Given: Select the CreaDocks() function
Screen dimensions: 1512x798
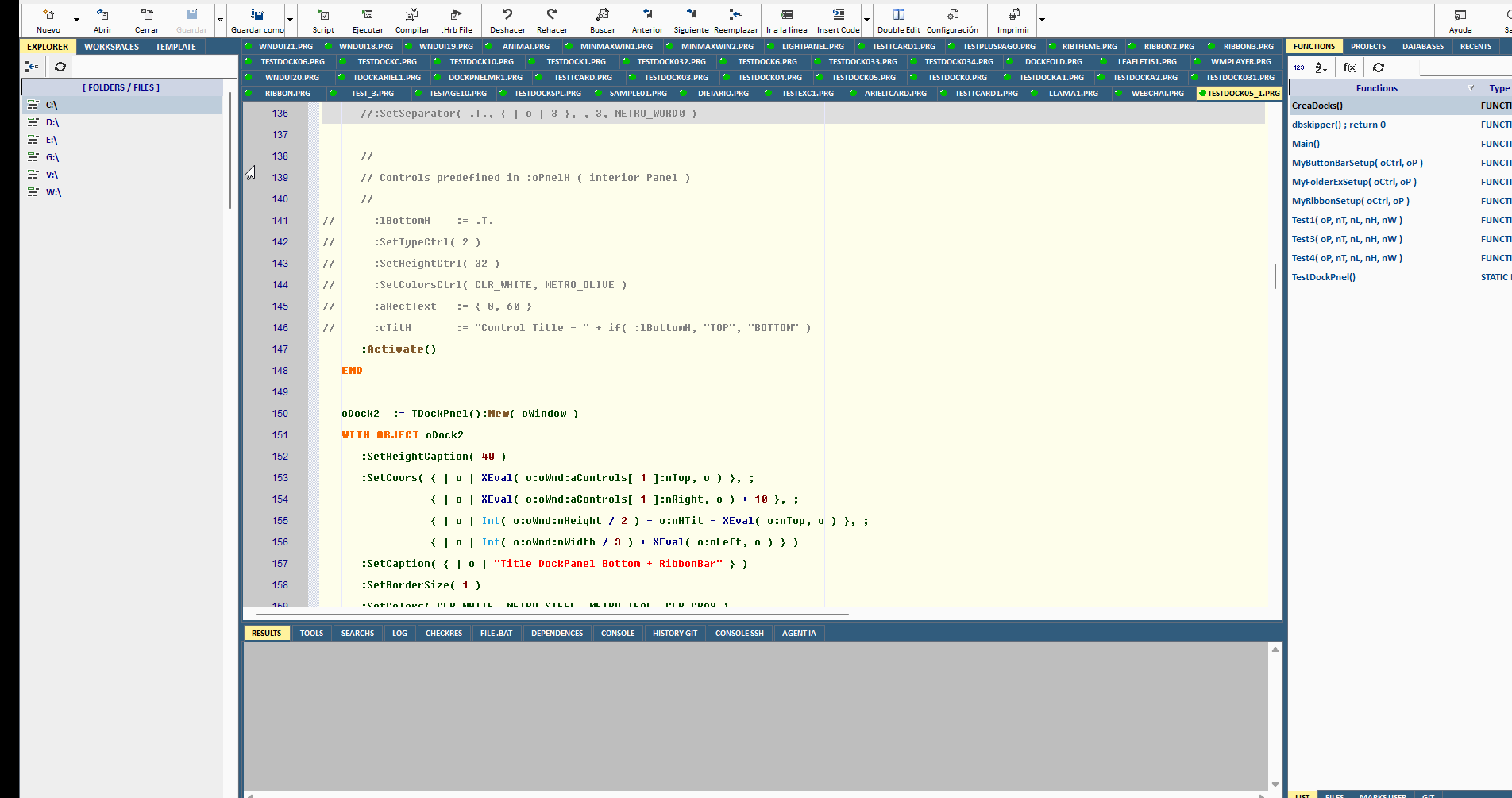Looking at the screenshot, I should click(x=1317, y=106).
